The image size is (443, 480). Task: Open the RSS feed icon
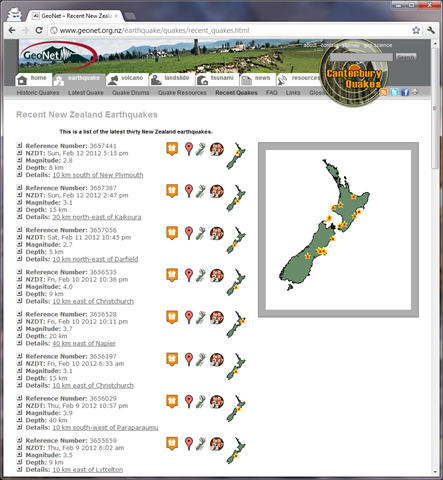tap(384, 92)
